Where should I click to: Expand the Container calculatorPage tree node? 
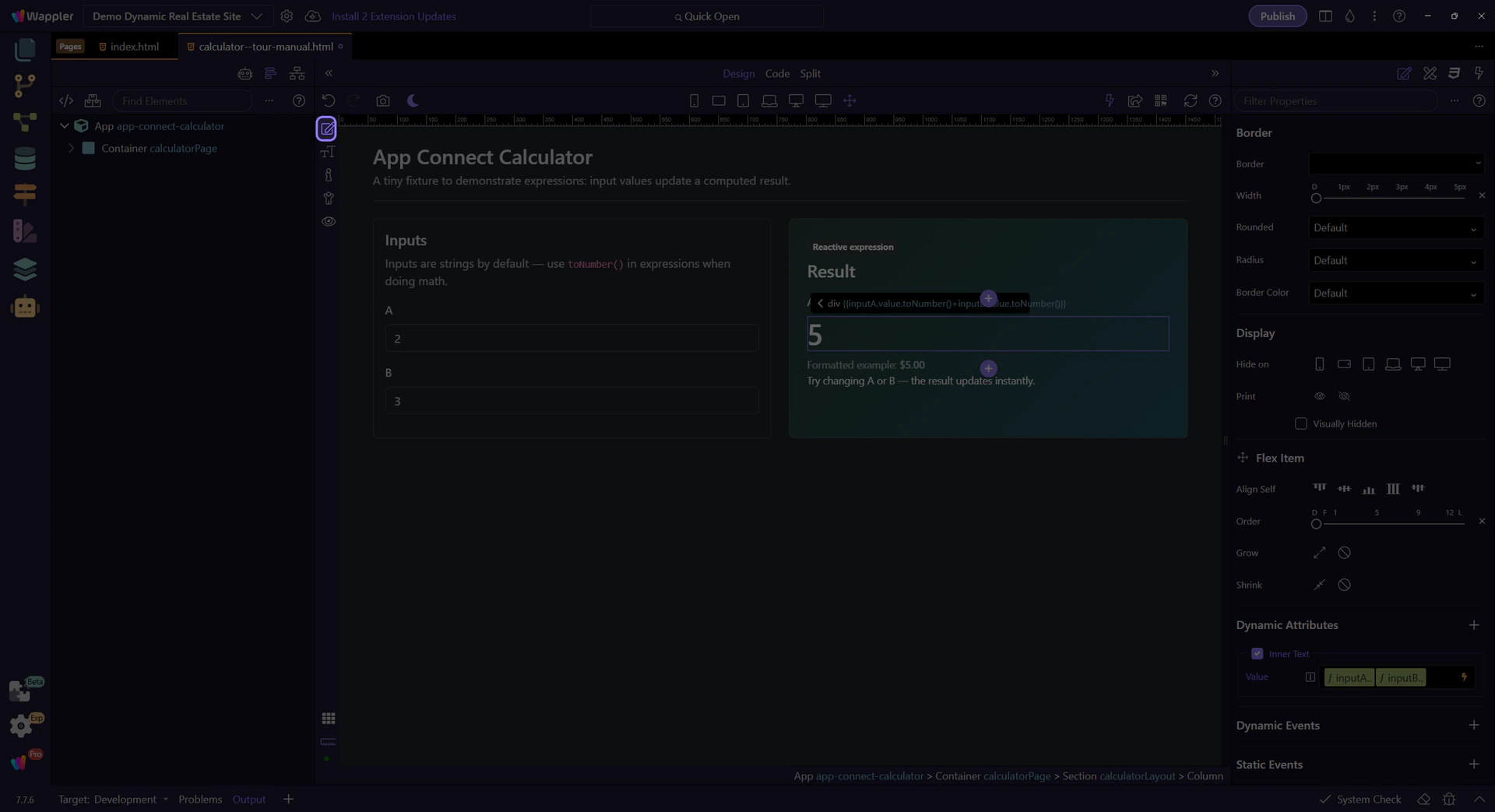tap(72, 148)
